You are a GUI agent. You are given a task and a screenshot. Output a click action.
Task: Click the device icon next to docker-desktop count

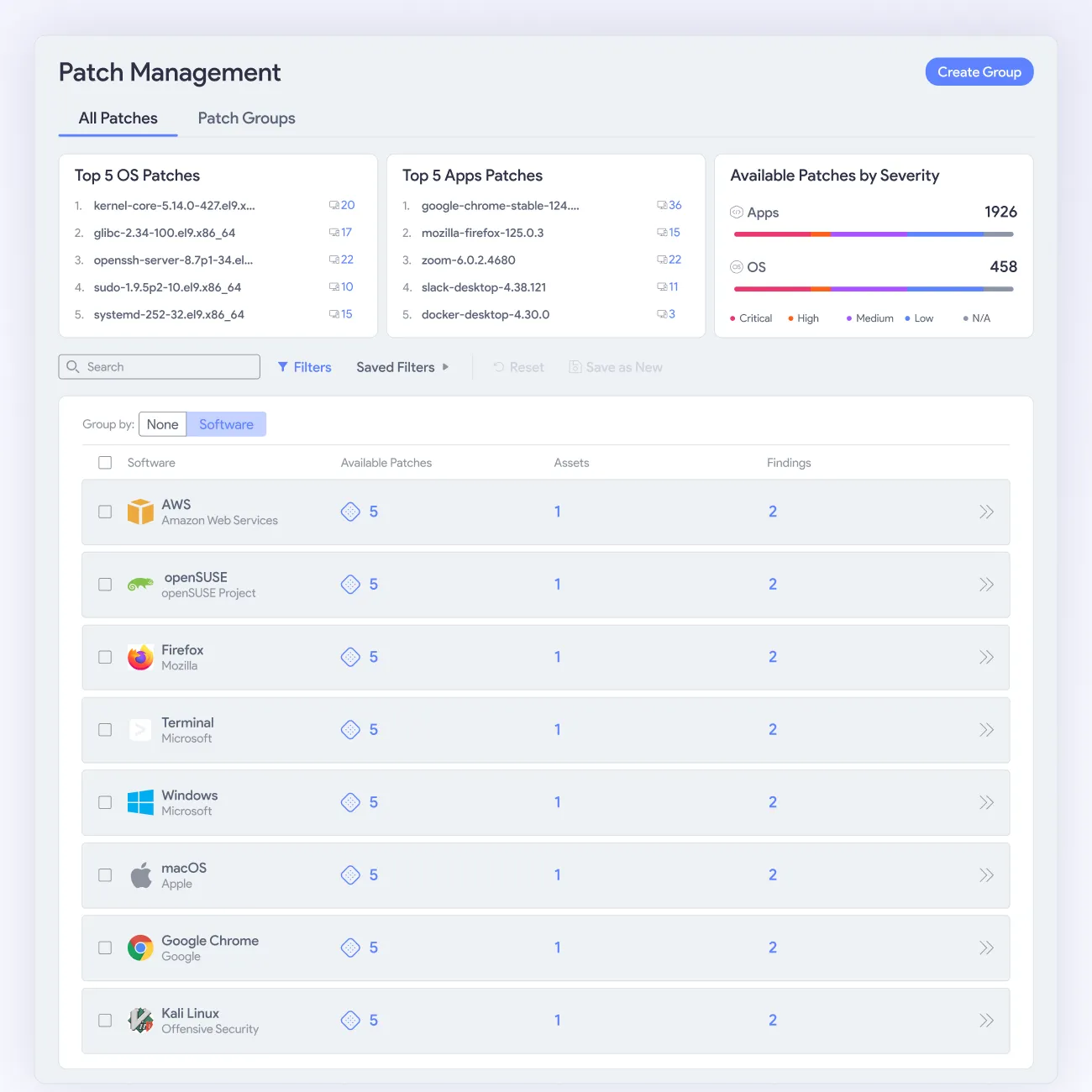[x=662, y=314]
